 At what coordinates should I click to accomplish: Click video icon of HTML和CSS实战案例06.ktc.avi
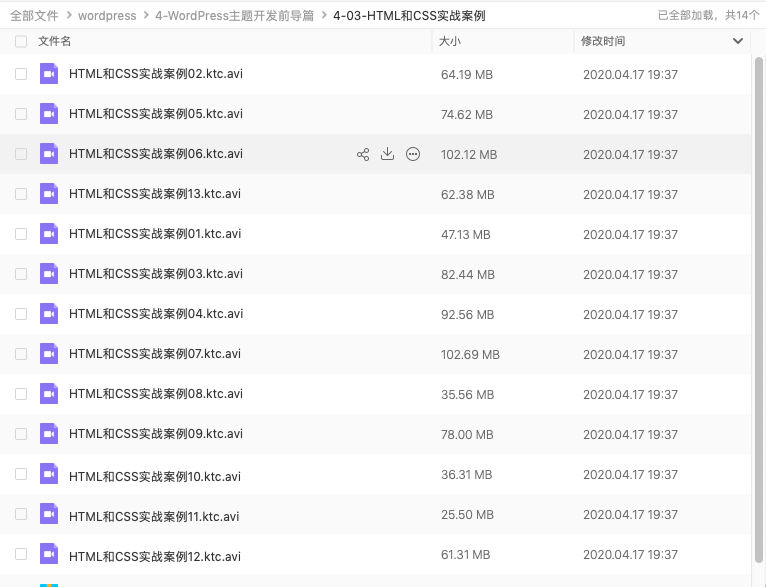coord(49,154)
